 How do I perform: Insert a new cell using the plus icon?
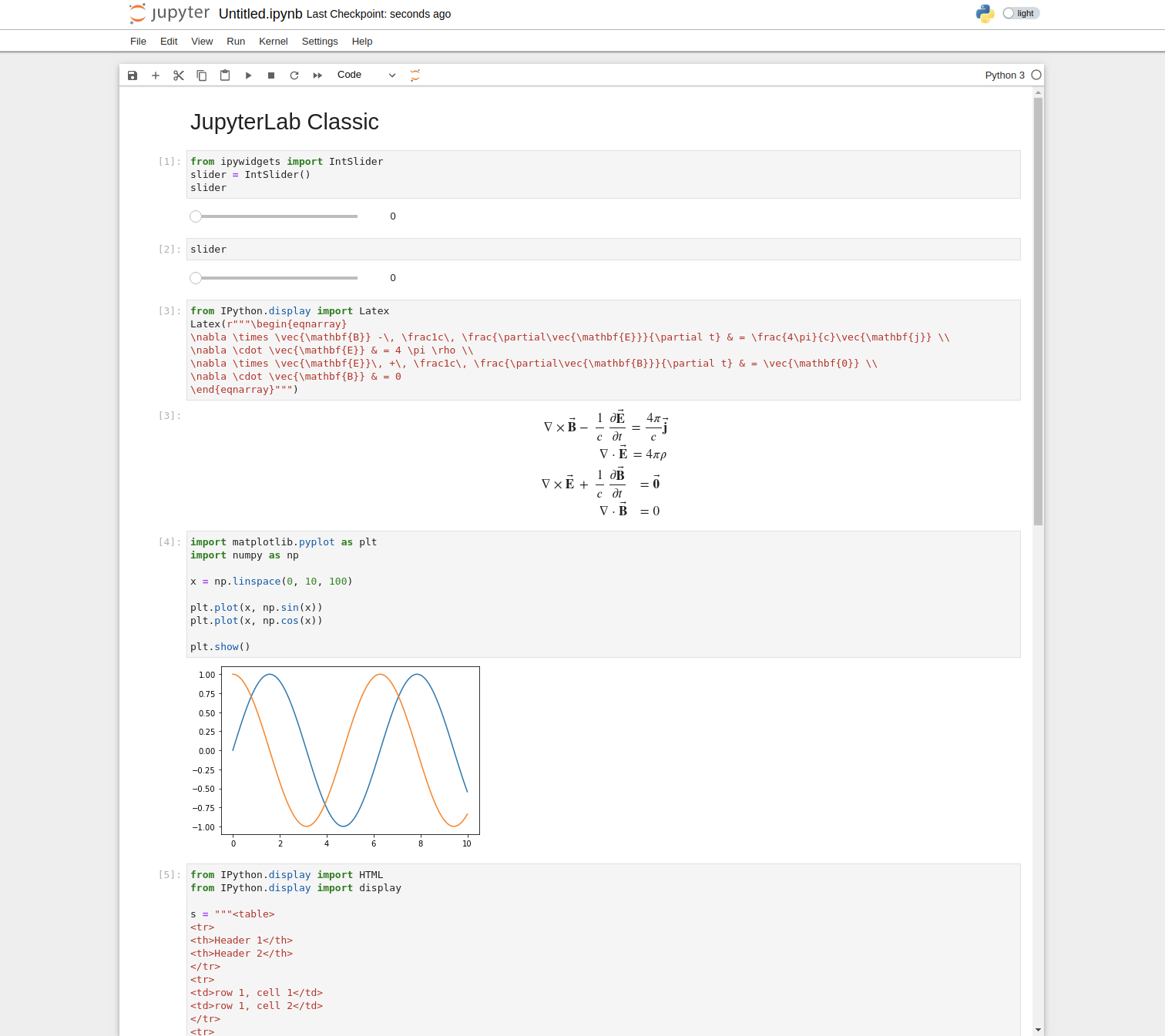tap(156, 75)
